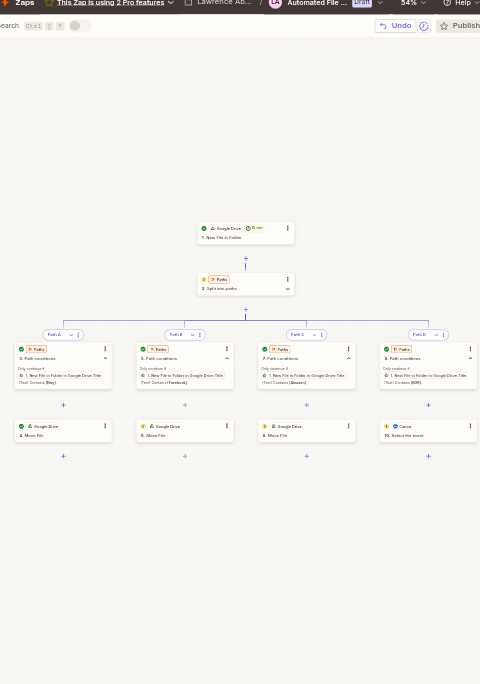Expand the Split into paths step chevron
The width and height of the screenshot is (480, 684).
288,289
